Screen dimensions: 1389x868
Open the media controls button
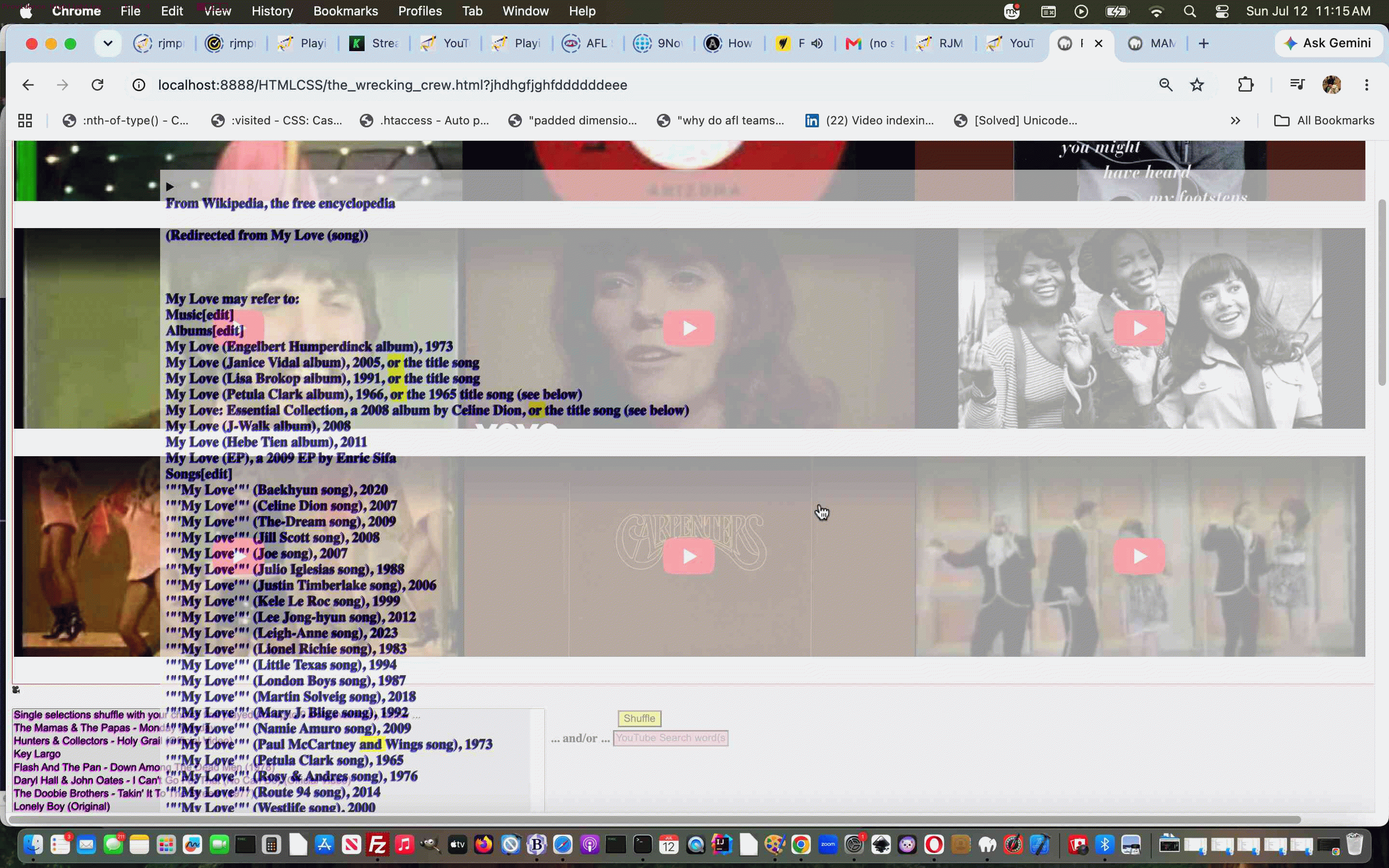(1296, 85)
